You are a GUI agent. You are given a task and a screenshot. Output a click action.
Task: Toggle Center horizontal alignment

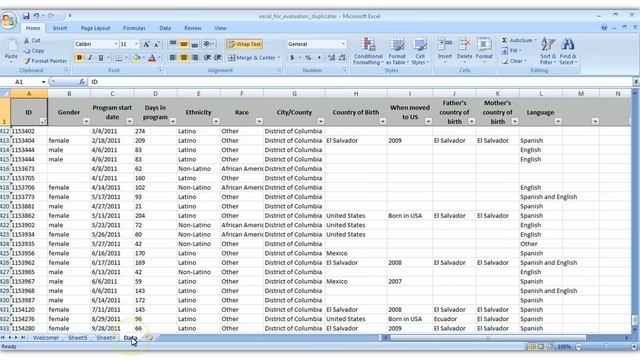point(184,58)
